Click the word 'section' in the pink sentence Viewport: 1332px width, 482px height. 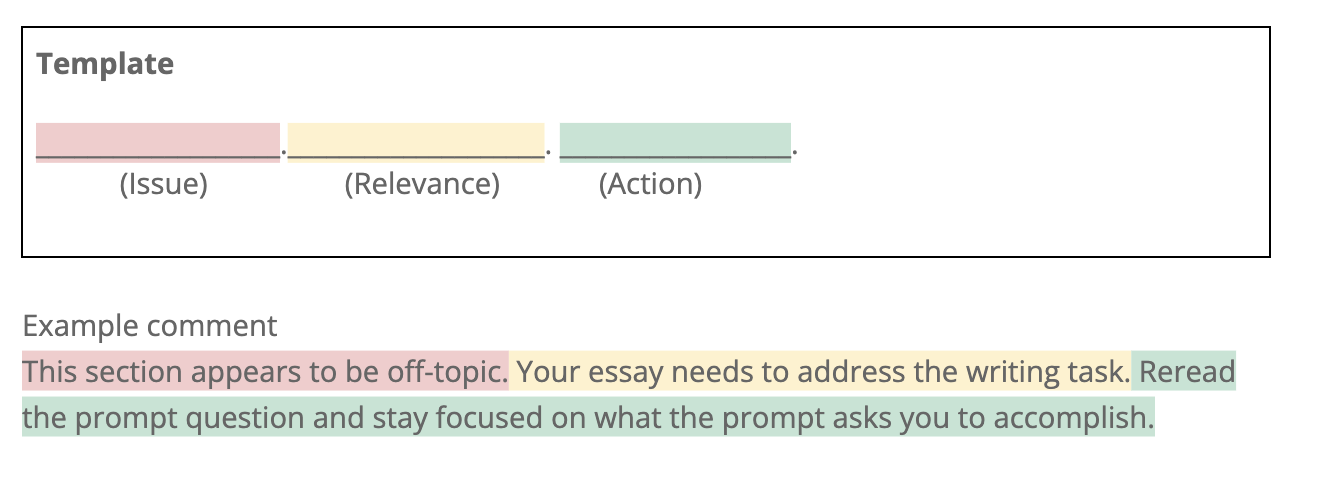click(136, 373)
